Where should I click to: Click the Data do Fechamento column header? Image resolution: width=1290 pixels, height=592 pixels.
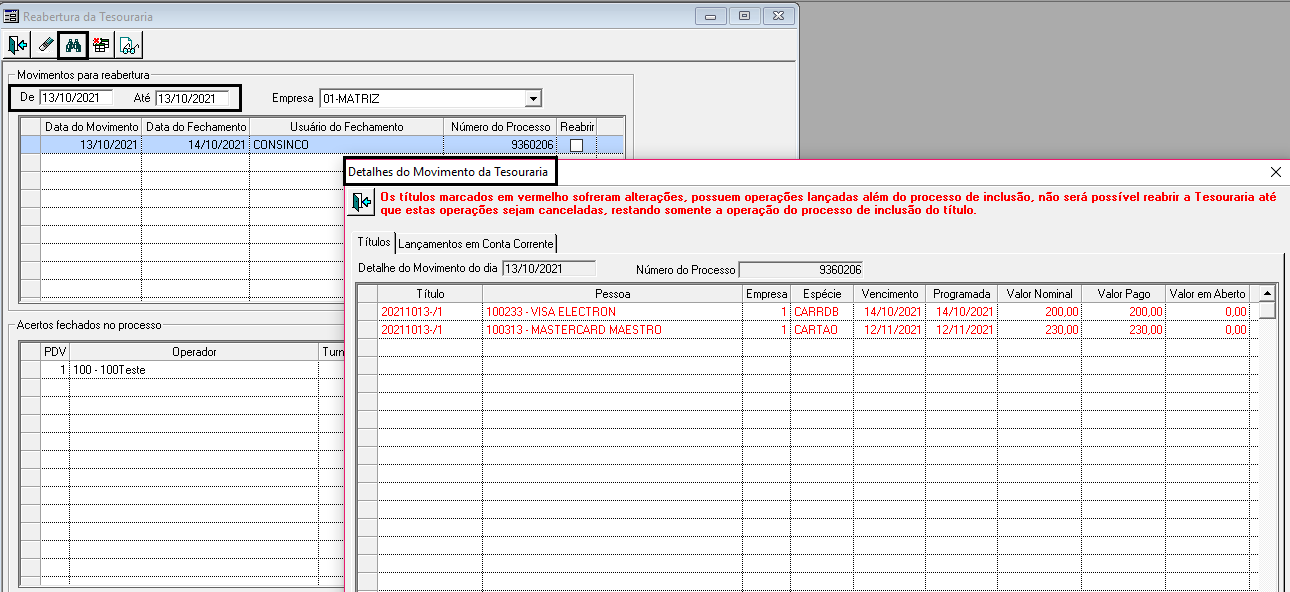[x=195, y=127]
